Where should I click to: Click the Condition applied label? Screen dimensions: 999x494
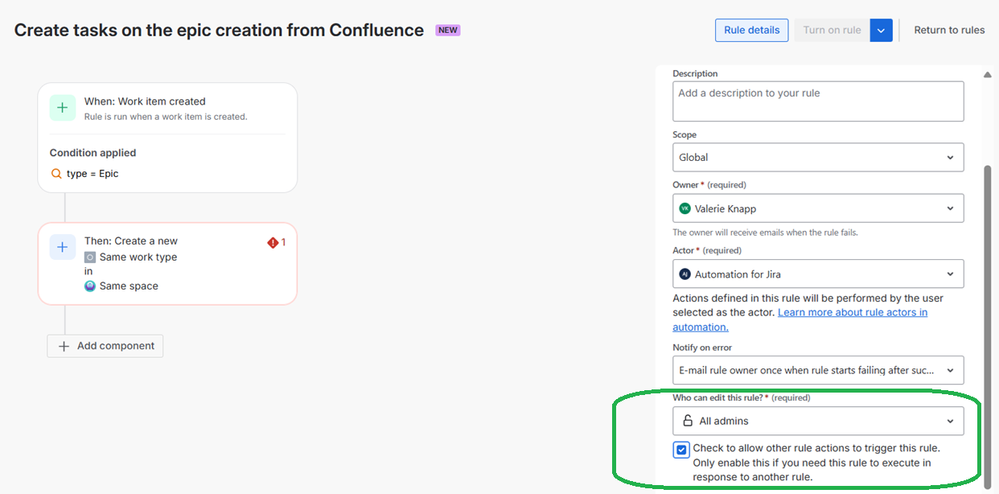tap(92, 153)
